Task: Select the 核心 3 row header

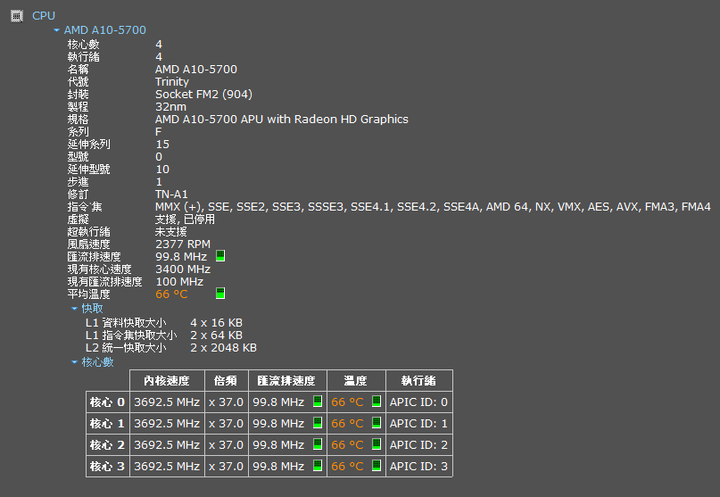Action: (107, 466)
